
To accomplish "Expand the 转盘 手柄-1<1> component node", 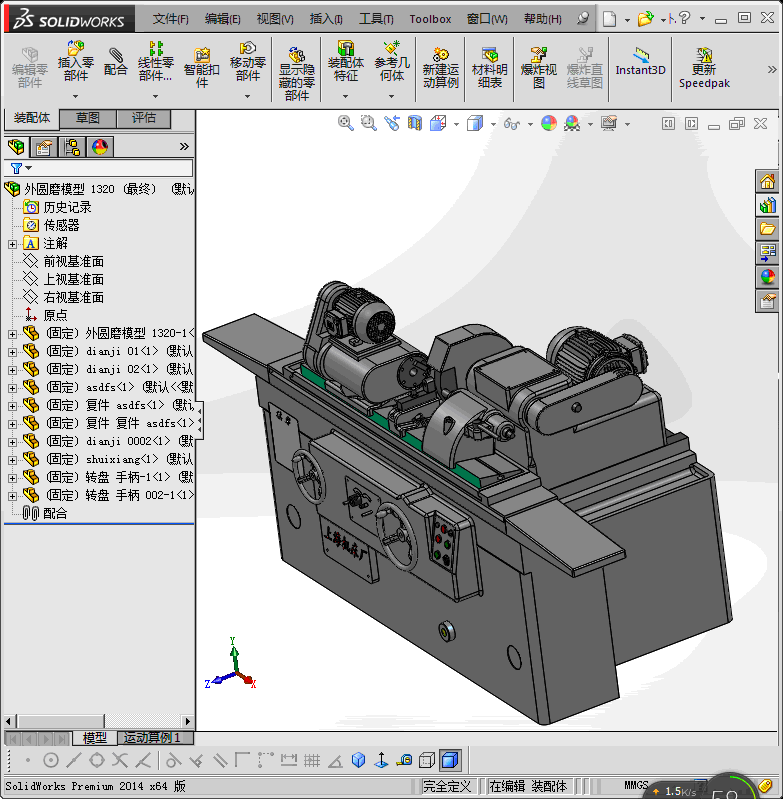I will (13, 478).
